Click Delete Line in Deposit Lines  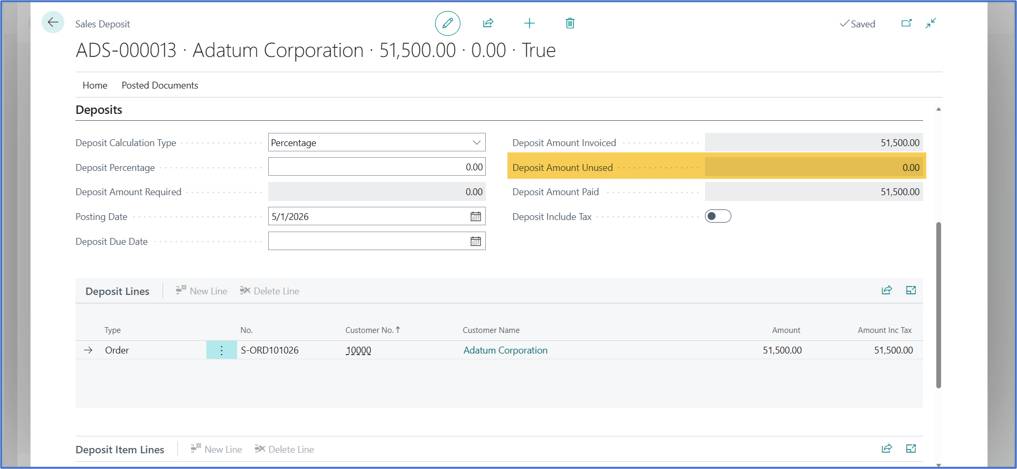point(269,291)
